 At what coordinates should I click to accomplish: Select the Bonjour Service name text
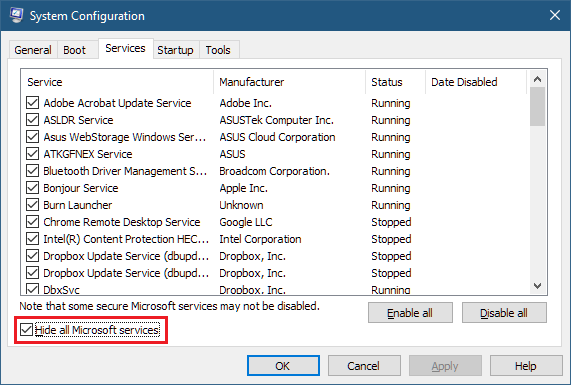(81, 188)
